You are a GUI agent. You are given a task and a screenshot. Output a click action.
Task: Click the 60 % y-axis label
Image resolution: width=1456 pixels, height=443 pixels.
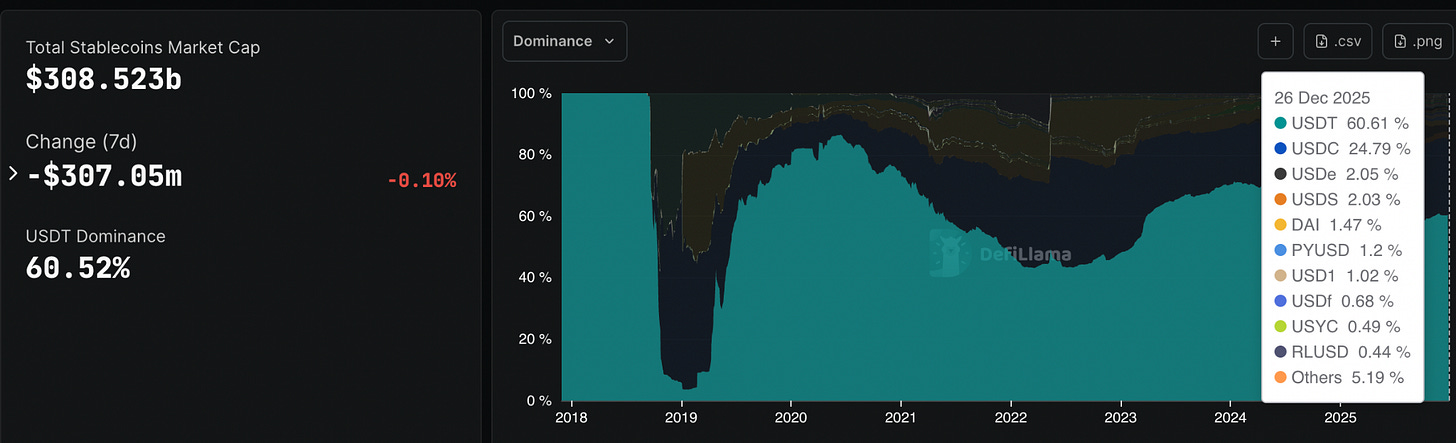(535, 216)
